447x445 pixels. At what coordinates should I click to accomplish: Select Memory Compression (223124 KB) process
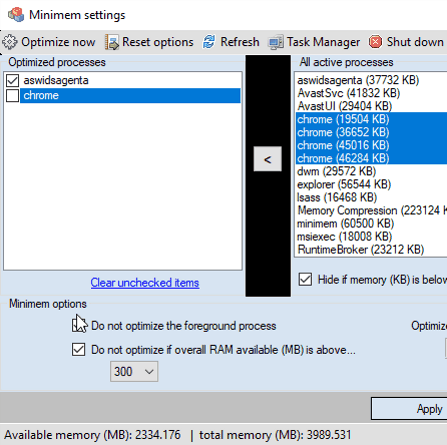(371, 210)
